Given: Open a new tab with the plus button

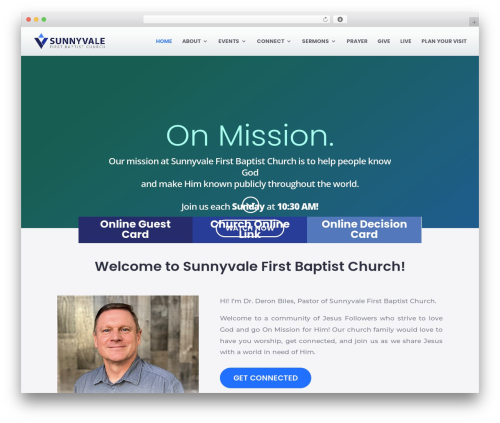Looking at the screenshot, I should coord(474,22).
